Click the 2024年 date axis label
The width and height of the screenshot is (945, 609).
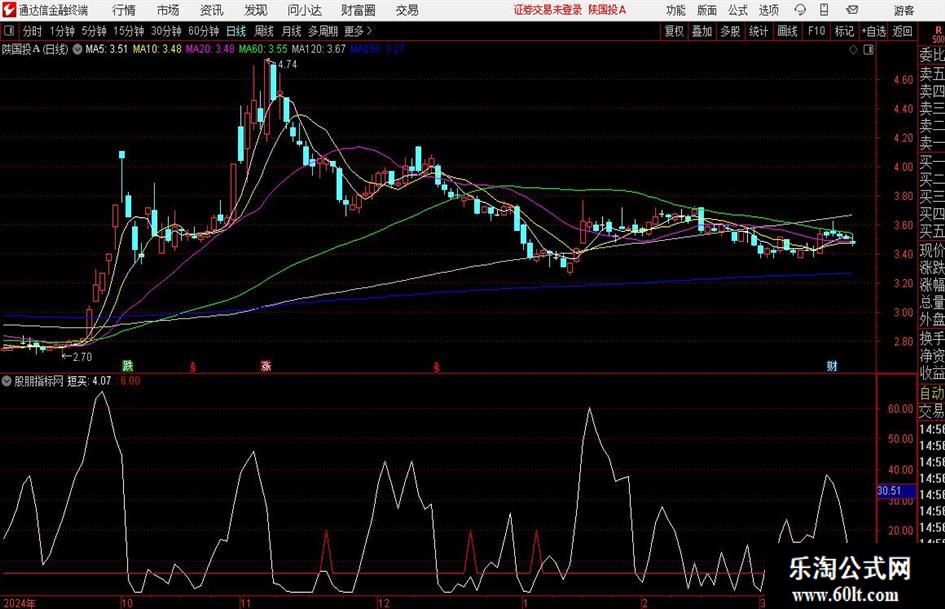coord(19,603)
